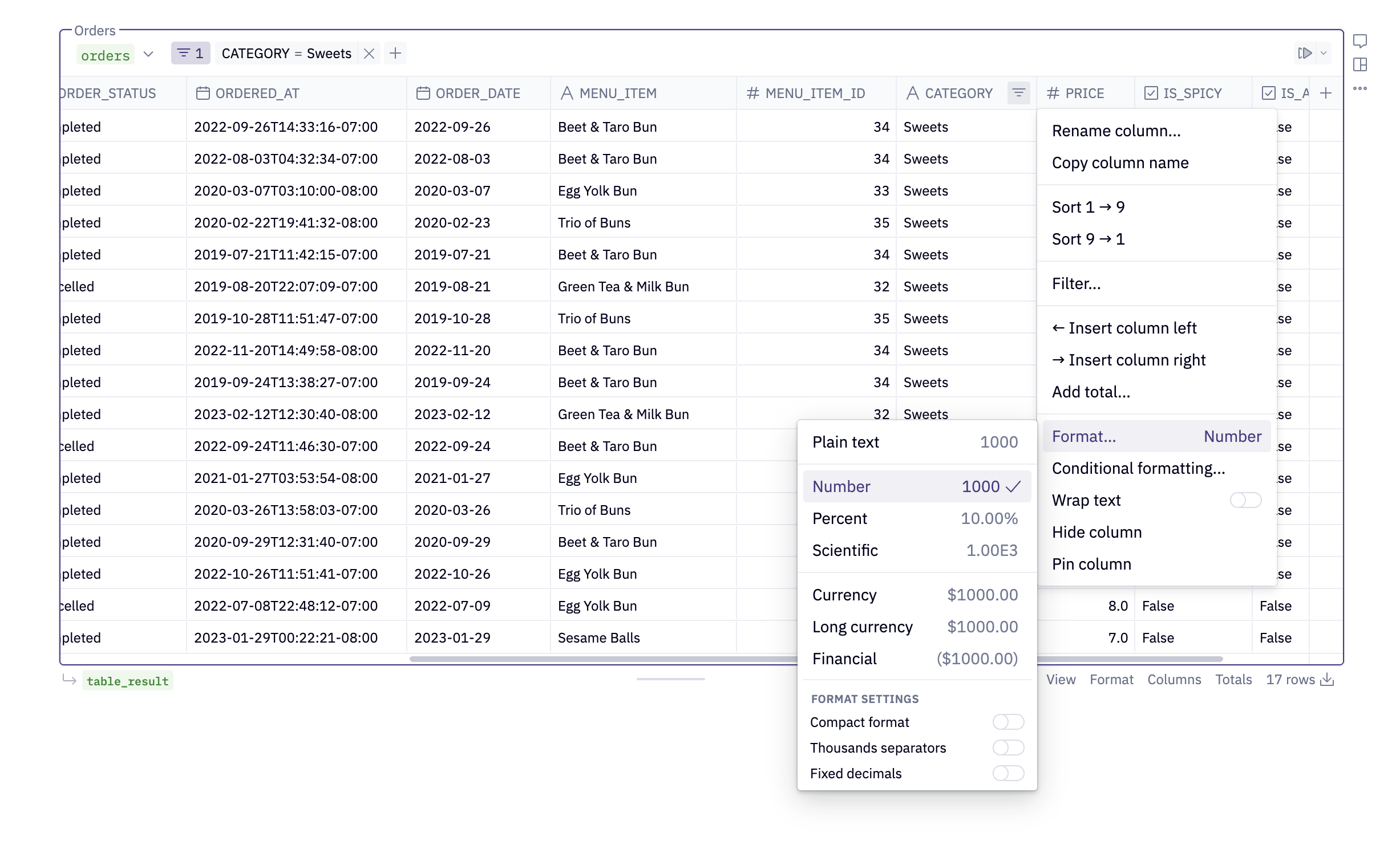Turn on Compact format

[1008, 722]
